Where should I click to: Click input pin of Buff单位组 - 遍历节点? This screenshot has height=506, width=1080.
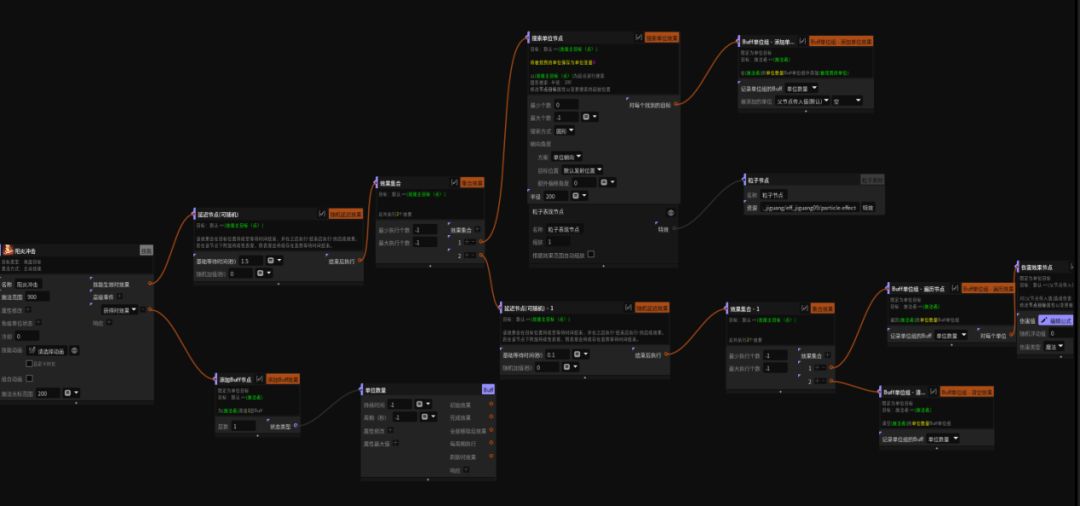pos(889,288)
